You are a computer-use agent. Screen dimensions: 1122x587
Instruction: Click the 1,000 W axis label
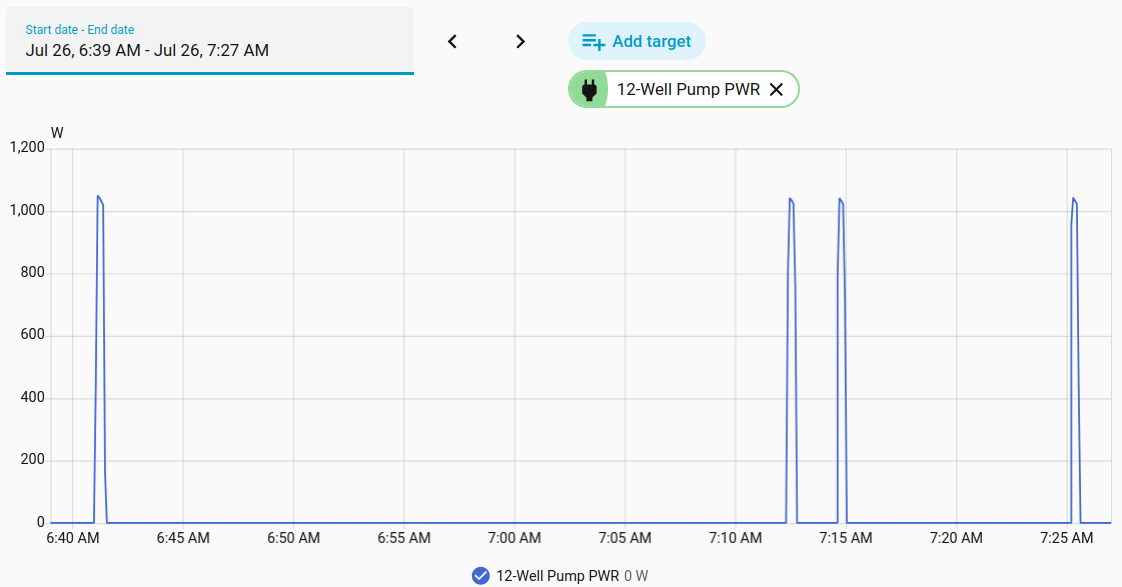[27, 210]
